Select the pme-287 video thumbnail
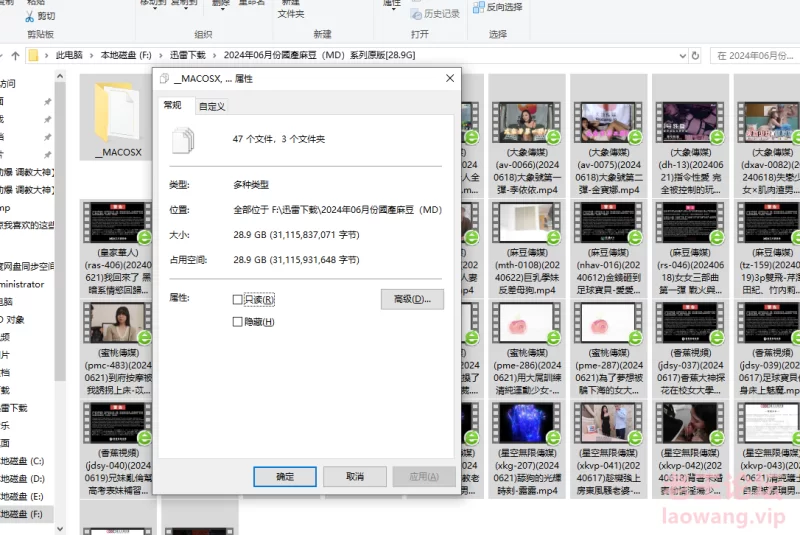Viewport: 800px width, 535px height. tap(608, 322)
